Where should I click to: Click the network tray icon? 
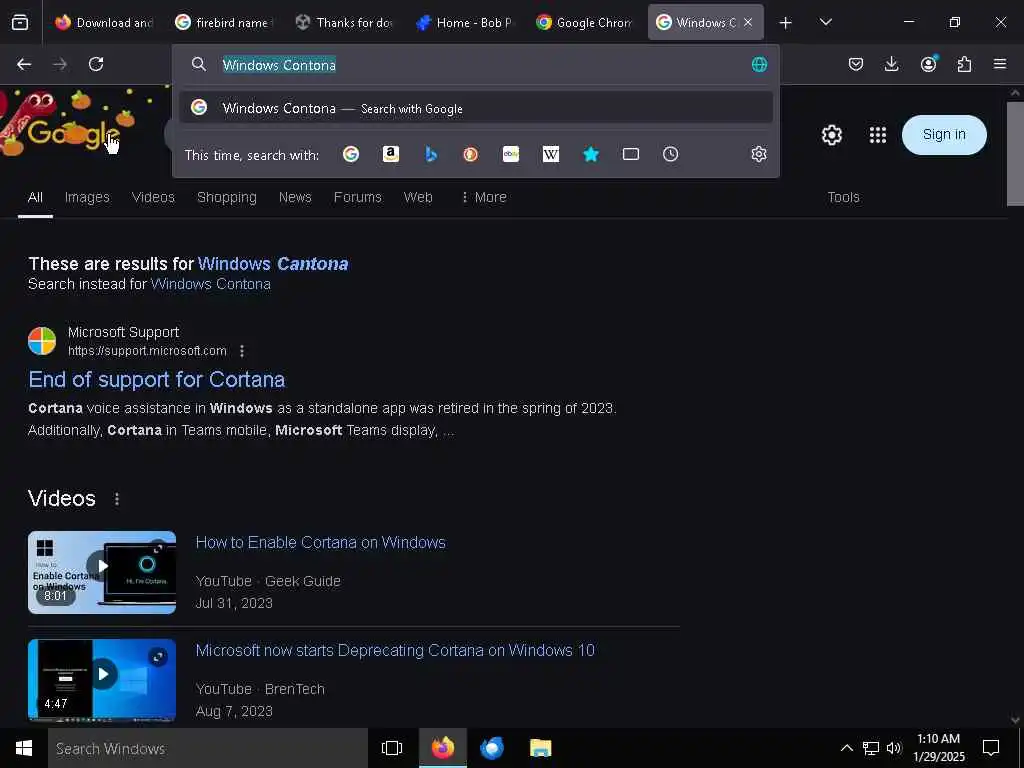[871, 748]
